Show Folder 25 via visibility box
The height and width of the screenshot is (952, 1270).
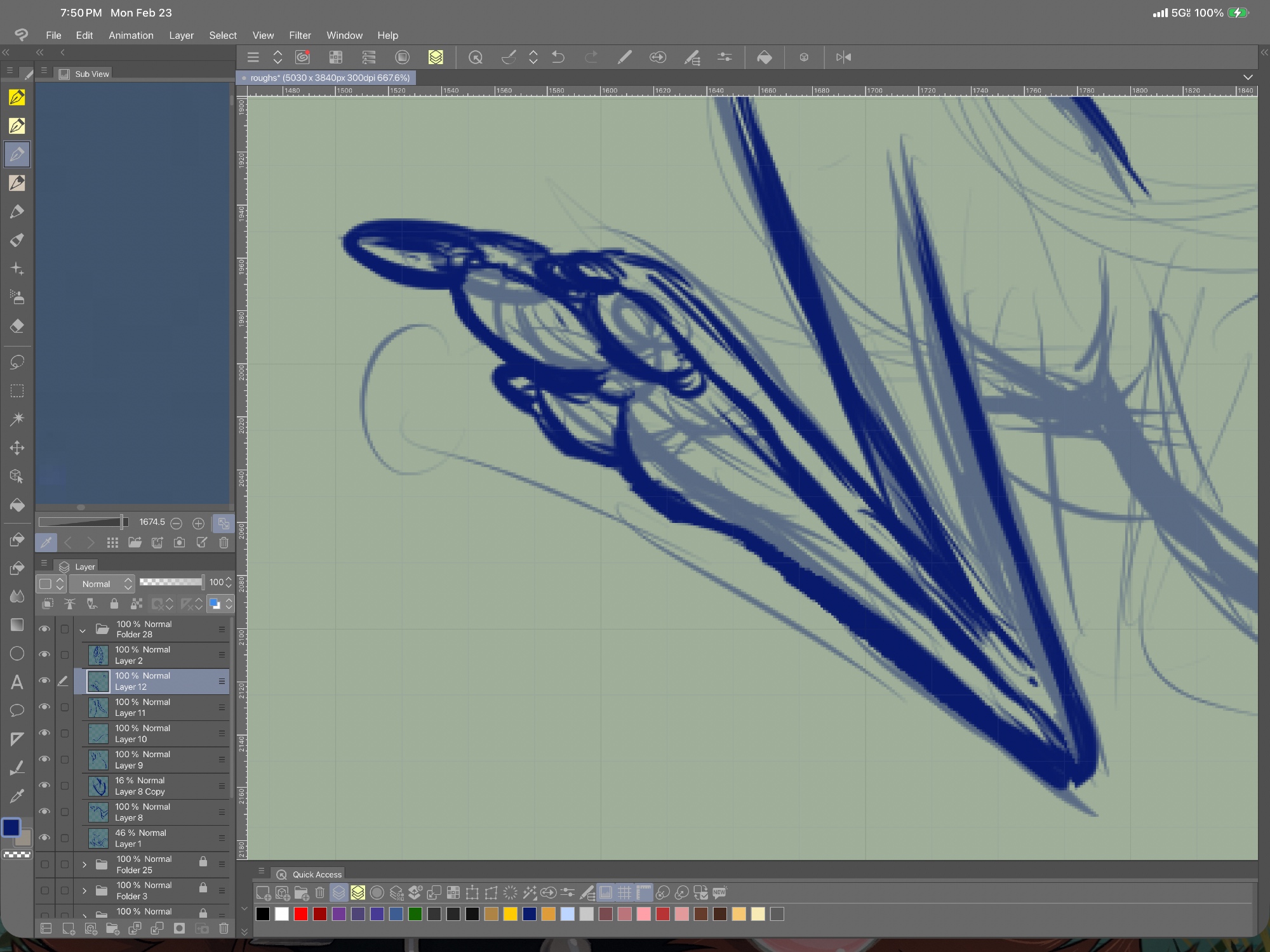44,864
